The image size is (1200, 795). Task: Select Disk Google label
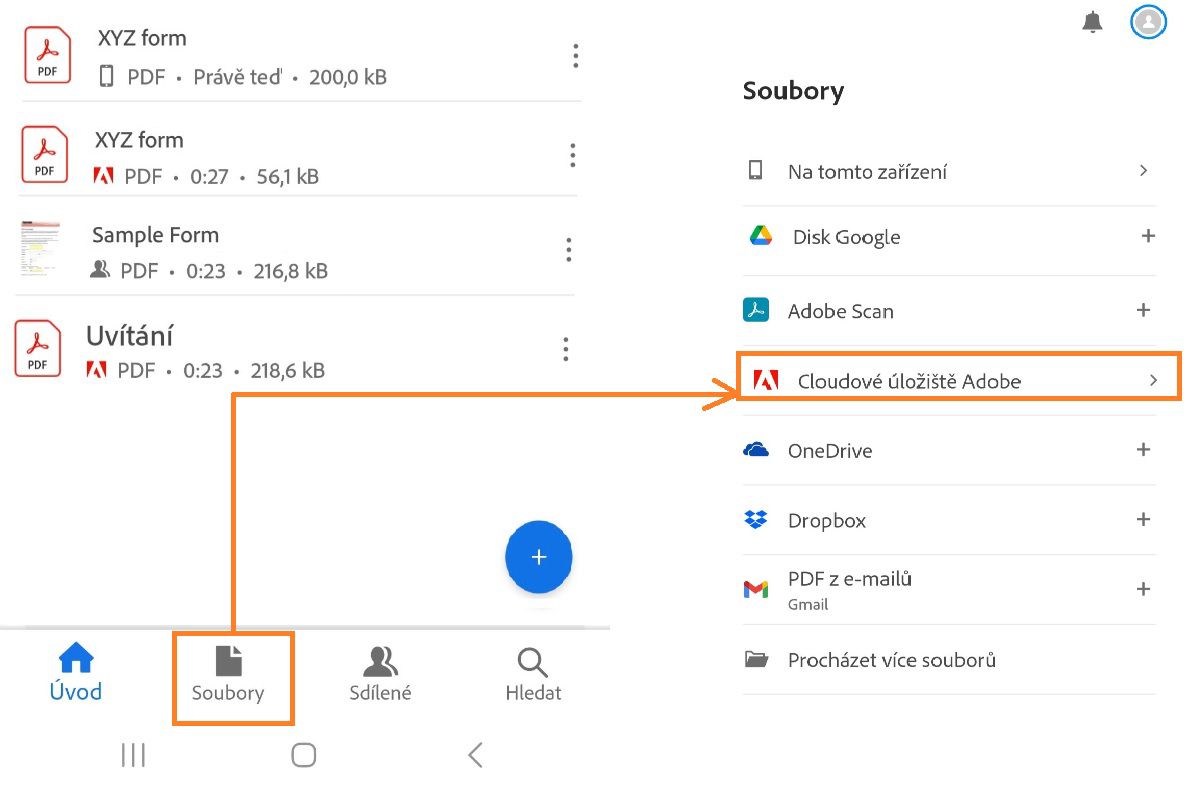pos(846,237)
